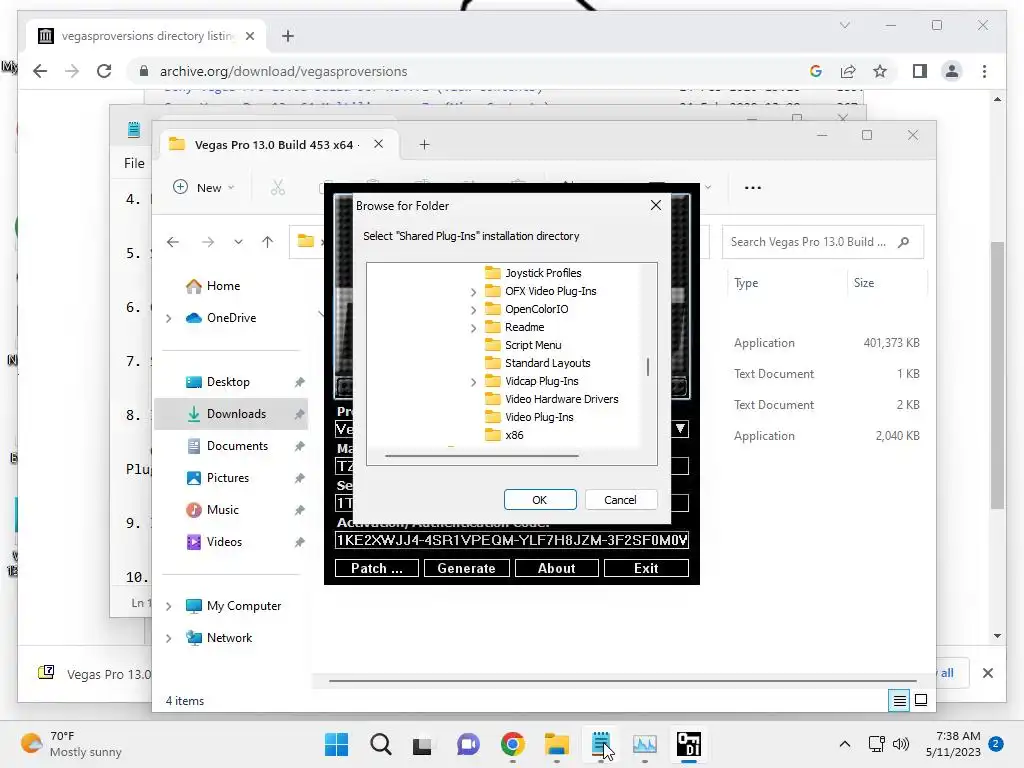Go back in Chrome
This screenshot has height=768, width=1024.
click(40, 71)
